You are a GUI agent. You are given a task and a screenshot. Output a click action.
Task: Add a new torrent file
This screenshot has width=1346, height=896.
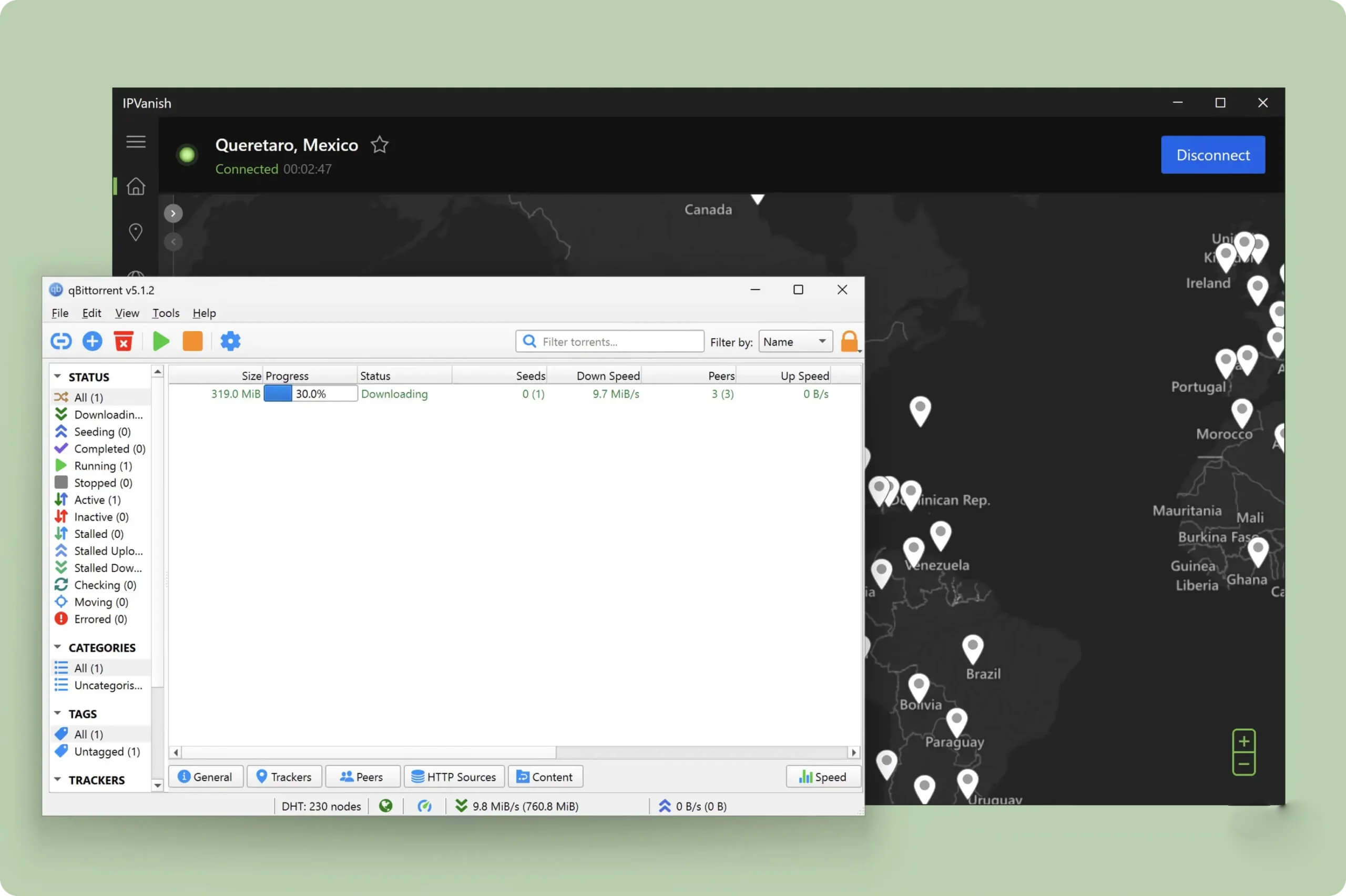click(92, 341)
